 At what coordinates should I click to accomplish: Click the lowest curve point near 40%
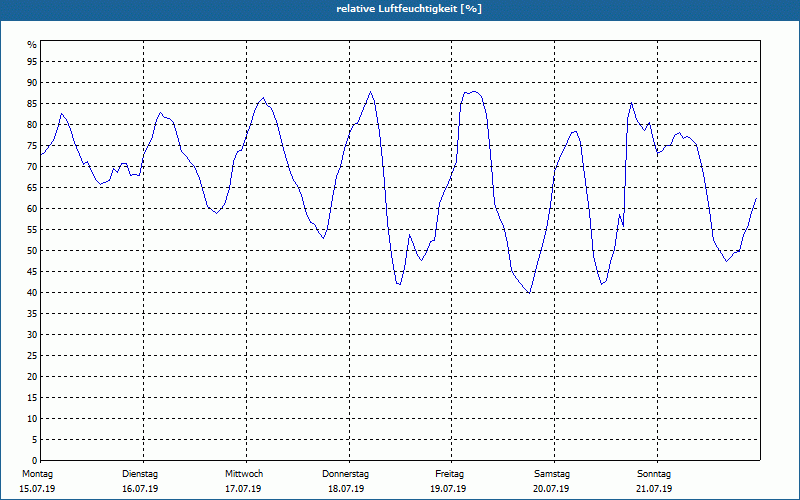(x=530, y=293)
